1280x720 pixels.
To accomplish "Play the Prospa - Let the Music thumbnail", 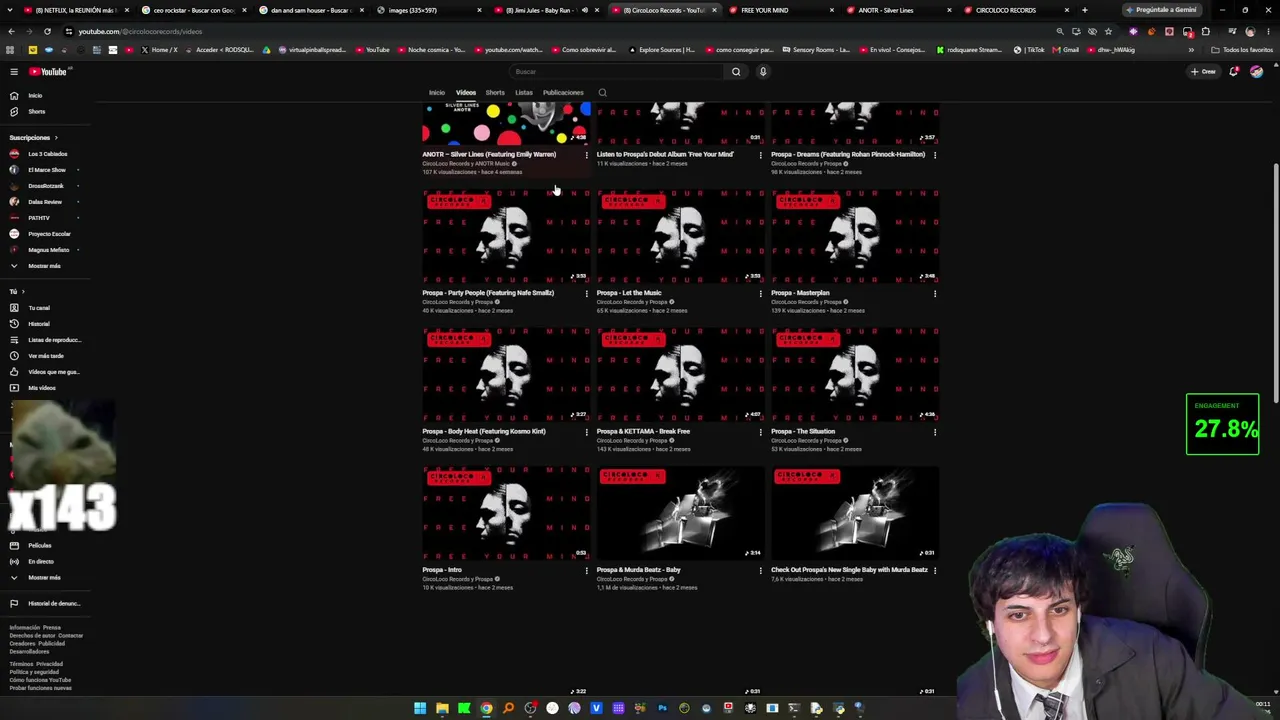I will coord(680,237).
